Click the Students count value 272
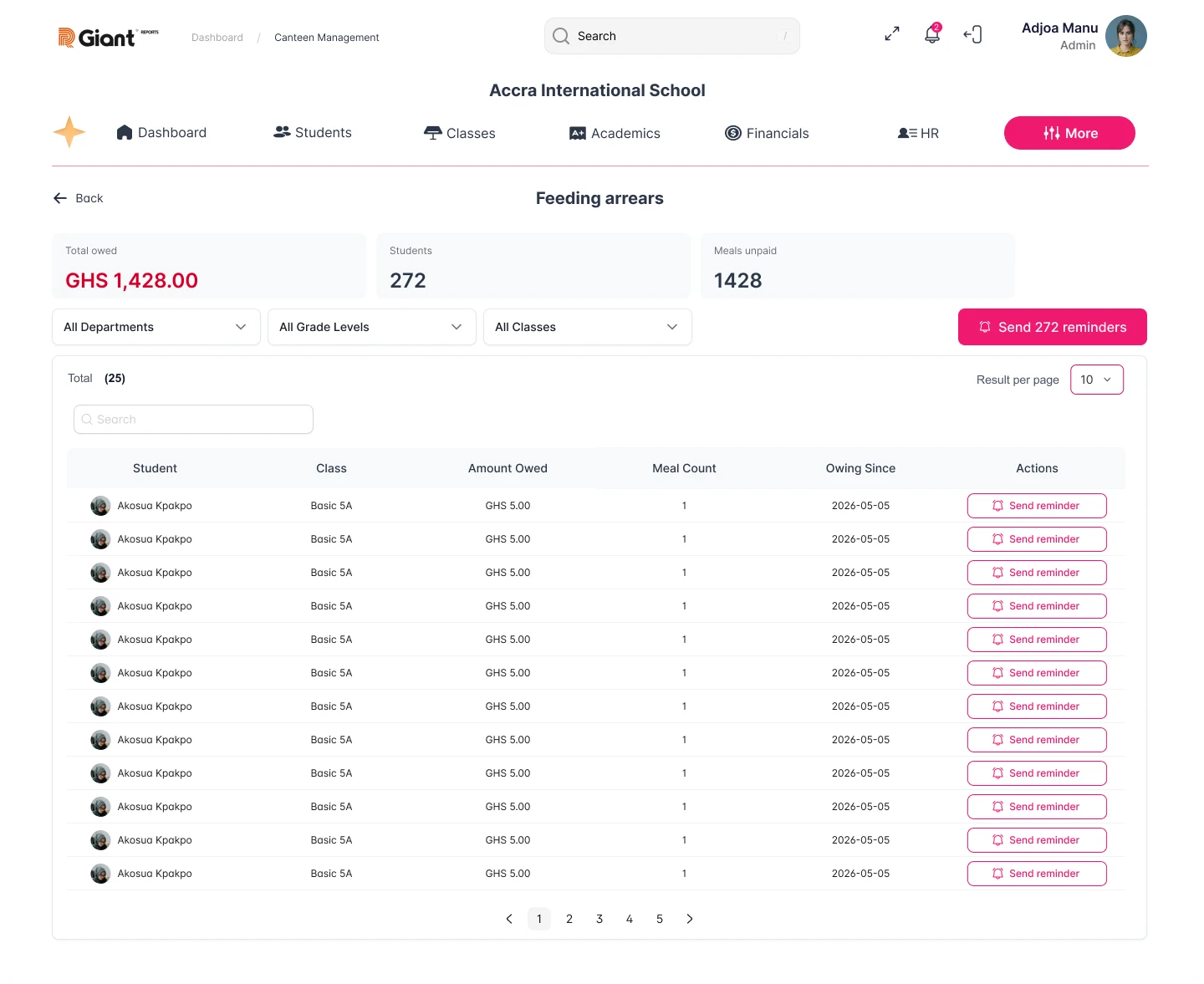 [x=408, y=280]
